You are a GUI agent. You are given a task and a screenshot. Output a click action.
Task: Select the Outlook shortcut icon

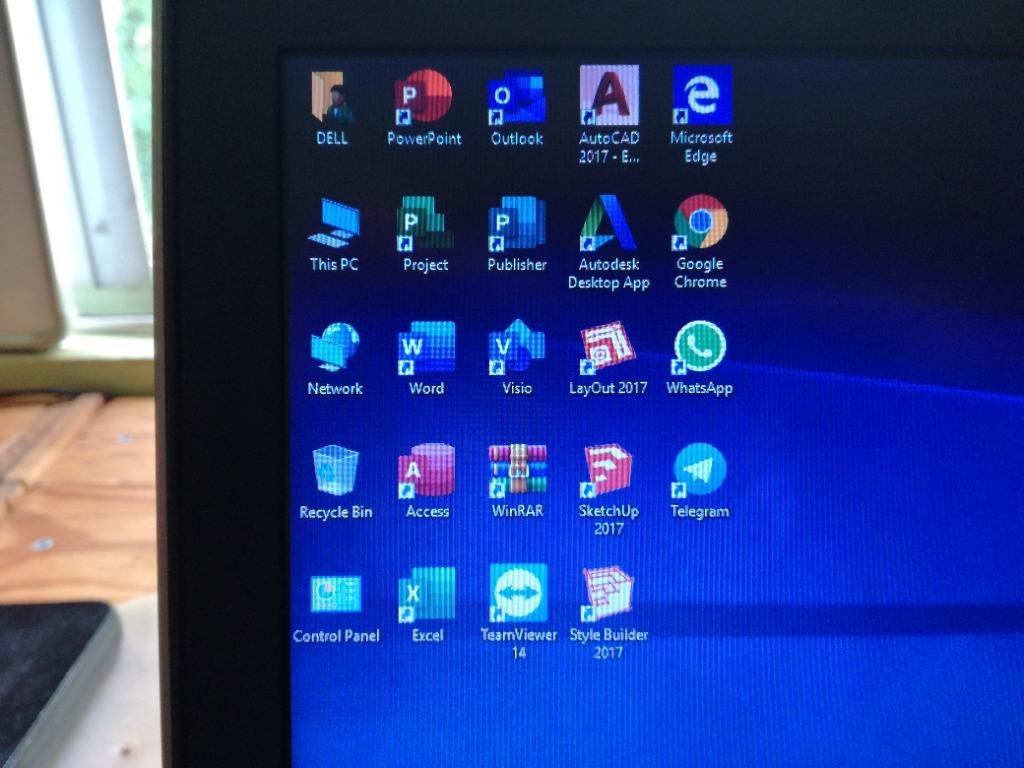pos(516,98)
